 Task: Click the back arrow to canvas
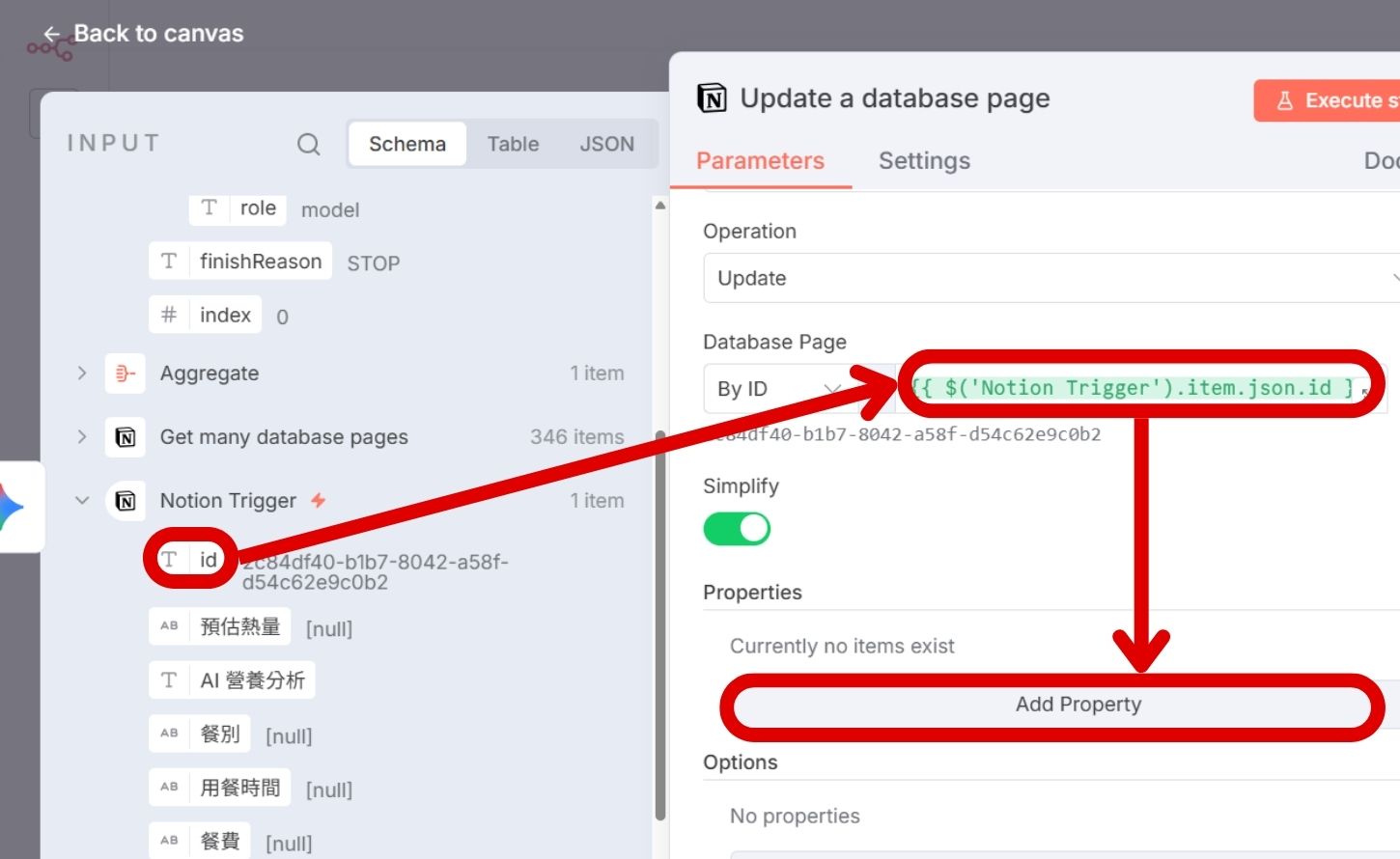(x=52, y=34)
